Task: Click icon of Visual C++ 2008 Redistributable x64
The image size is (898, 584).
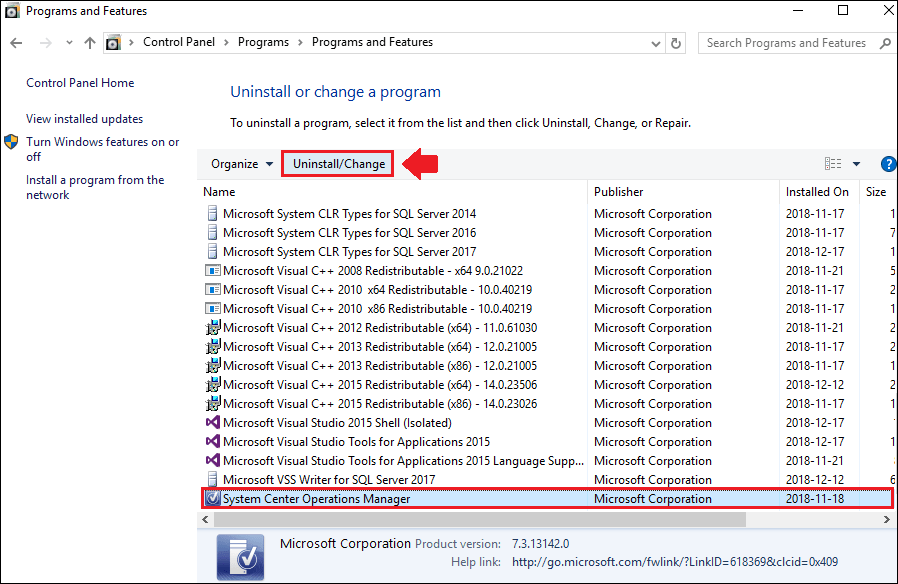Action: pyautogui.click(x=212, y=270)
